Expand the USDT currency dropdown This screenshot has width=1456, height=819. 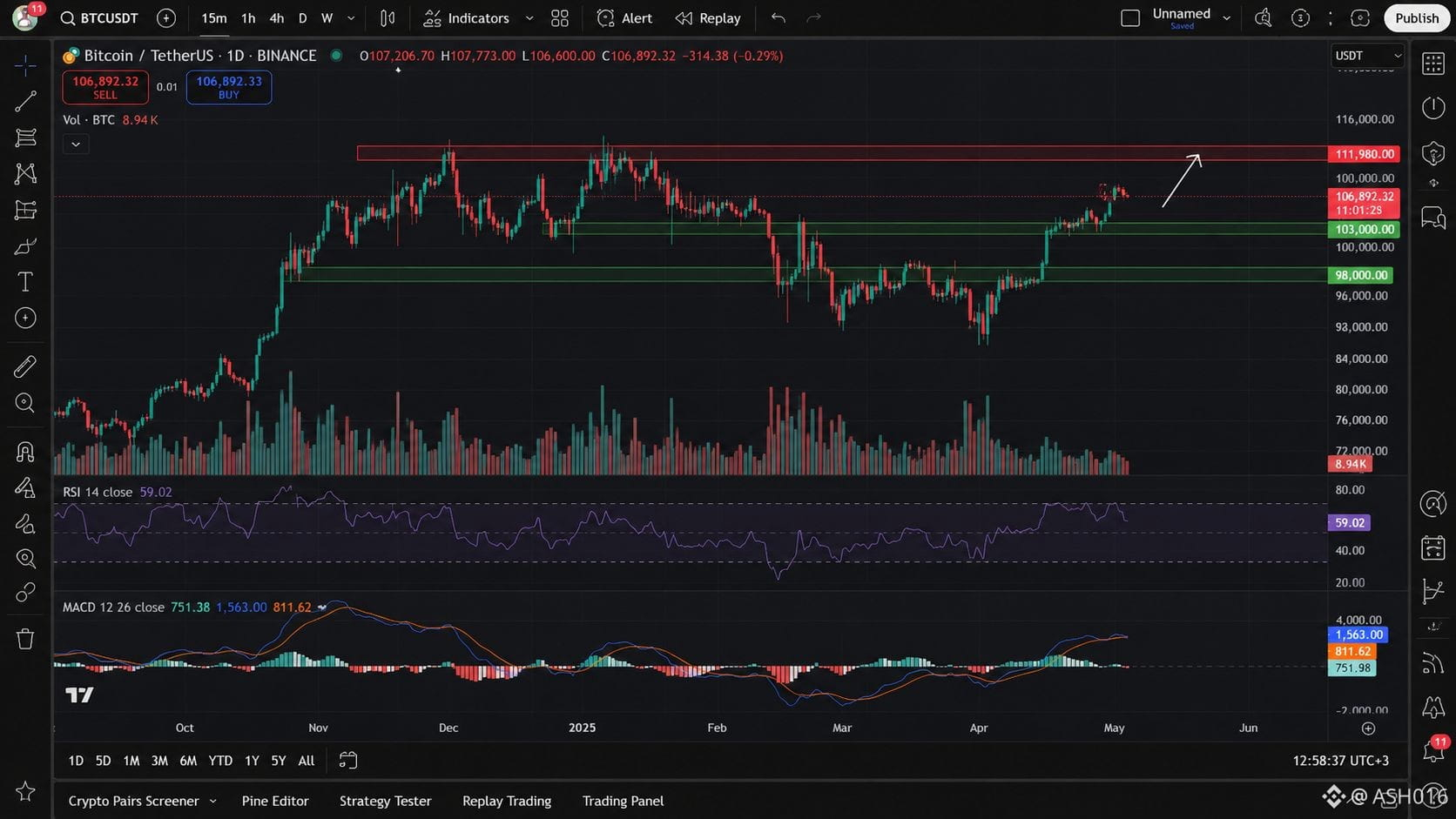1368,56
